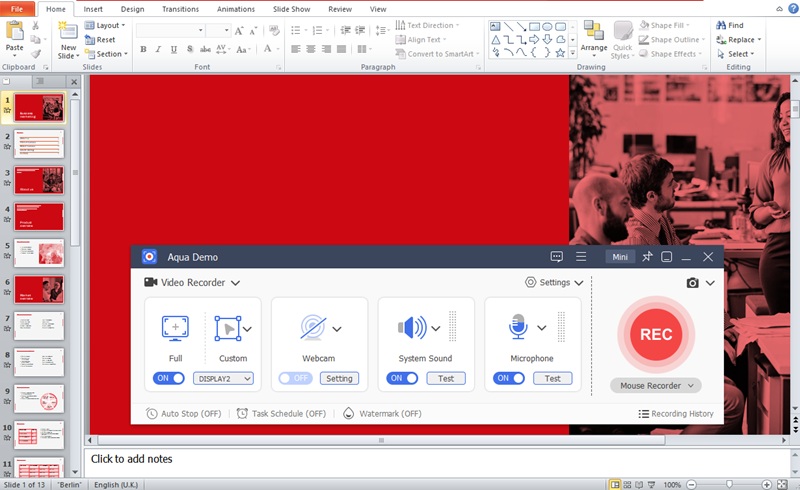This screenshot has height=490, width=800.
Task: Start recording with the red REC button
Action: pos(656,335)
